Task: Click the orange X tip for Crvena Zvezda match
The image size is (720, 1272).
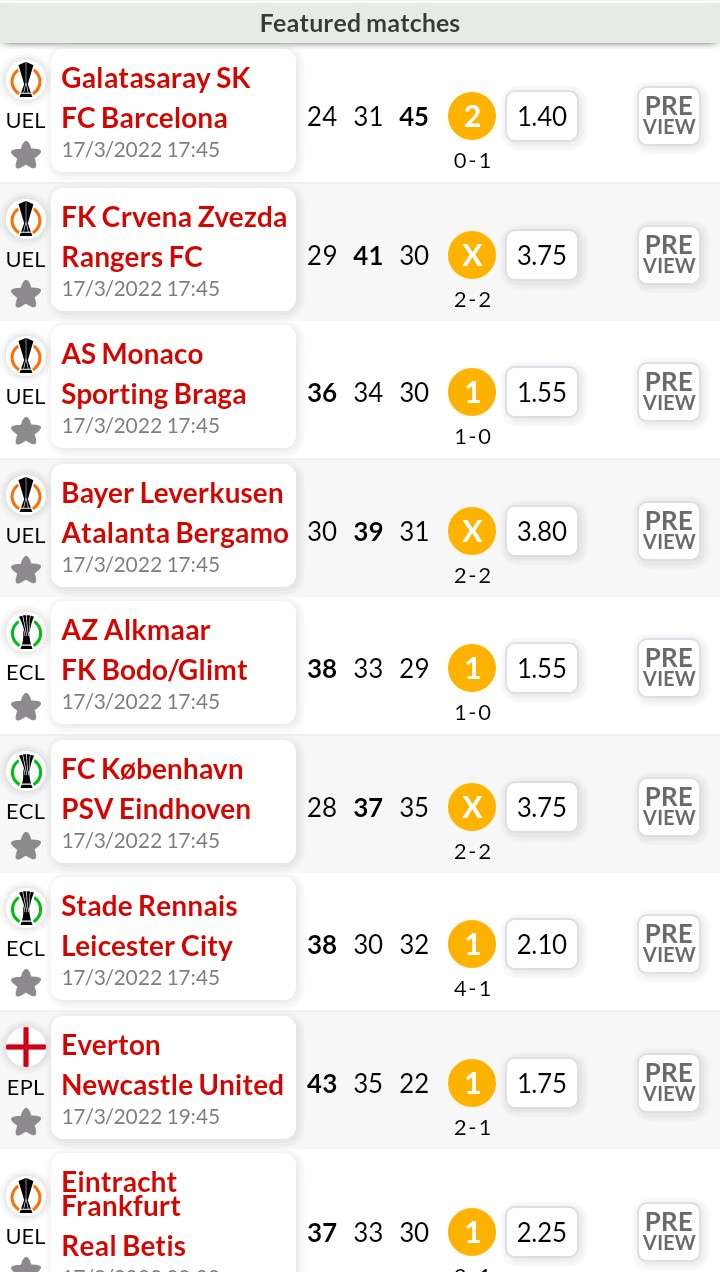Action: click(472, 256)
